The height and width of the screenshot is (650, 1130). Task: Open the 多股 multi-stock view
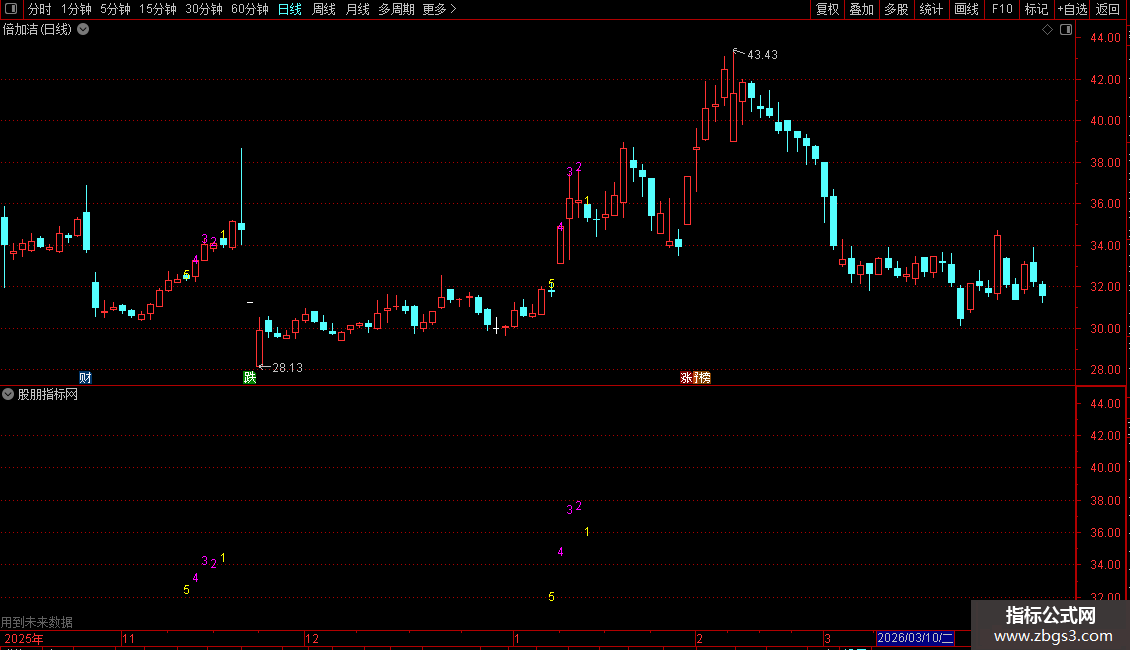[896, 9]
